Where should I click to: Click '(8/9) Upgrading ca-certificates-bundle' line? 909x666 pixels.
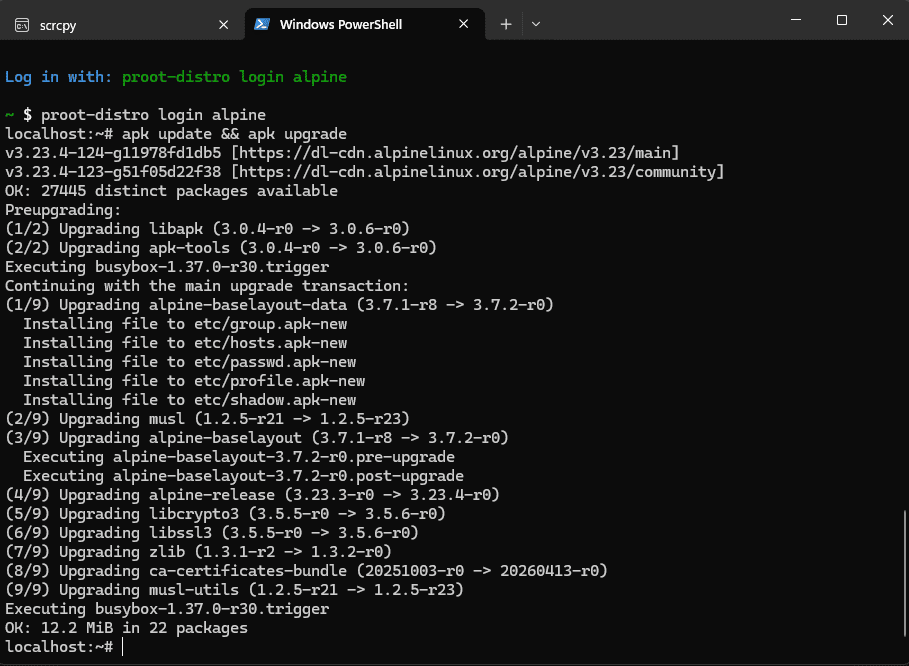pyautogui.click(x=307, y=571)
